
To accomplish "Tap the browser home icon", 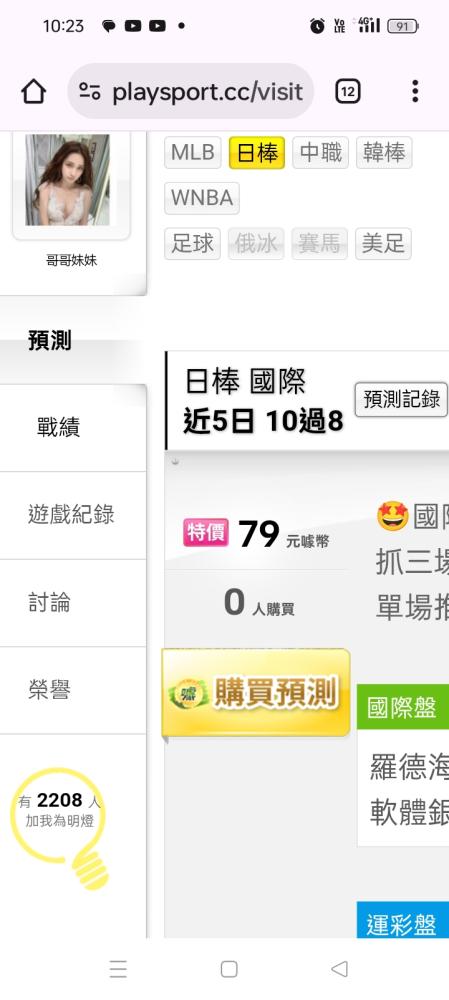I will pyautogui.click(x=34, y=92).
